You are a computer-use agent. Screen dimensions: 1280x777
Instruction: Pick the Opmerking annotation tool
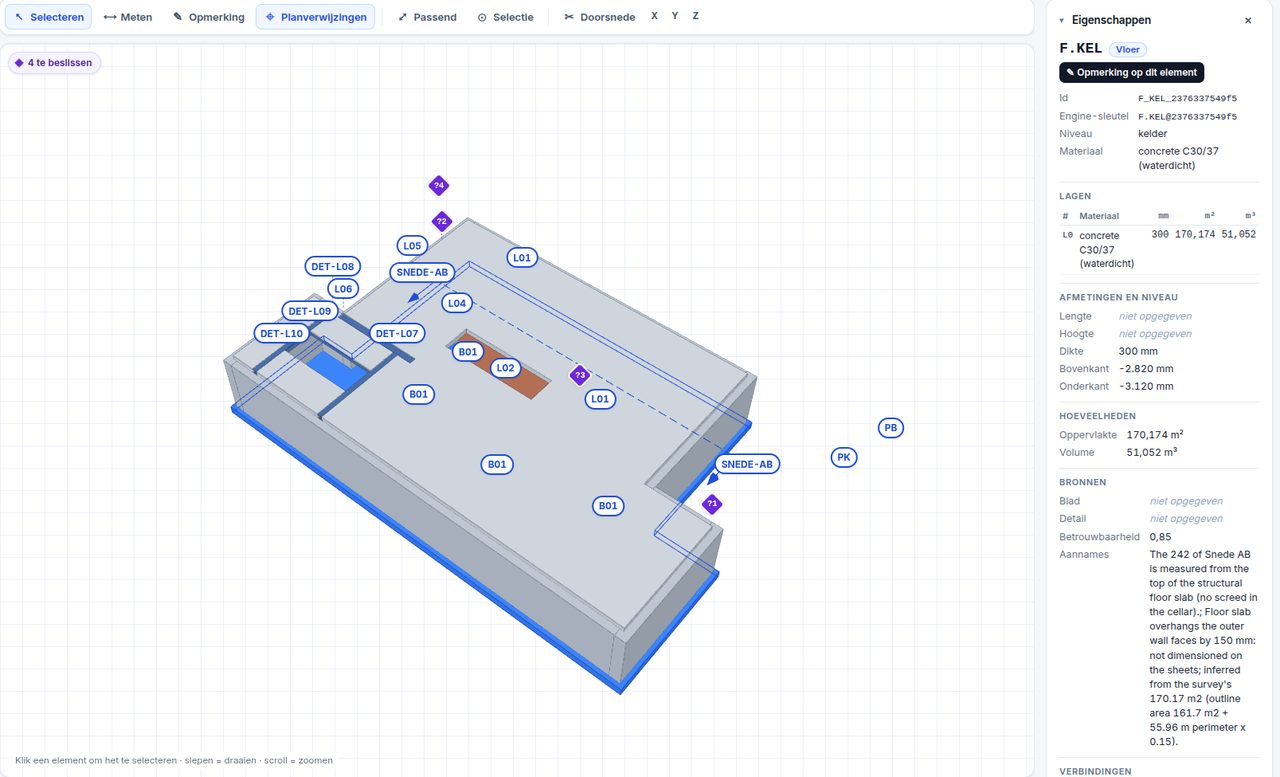(208, 17)
